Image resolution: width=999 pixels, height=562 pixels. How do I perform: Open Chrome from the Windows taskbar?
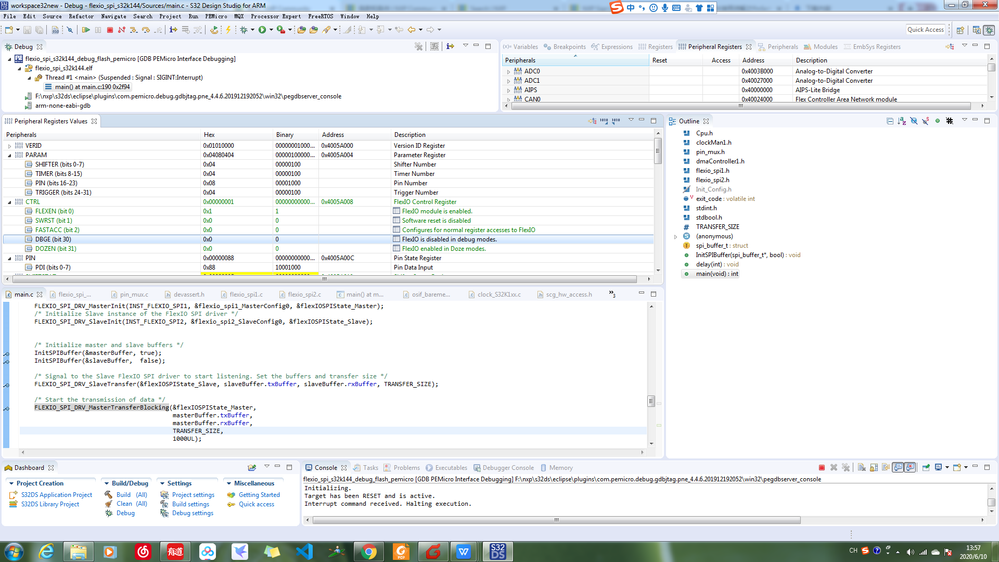coord(369,551)
